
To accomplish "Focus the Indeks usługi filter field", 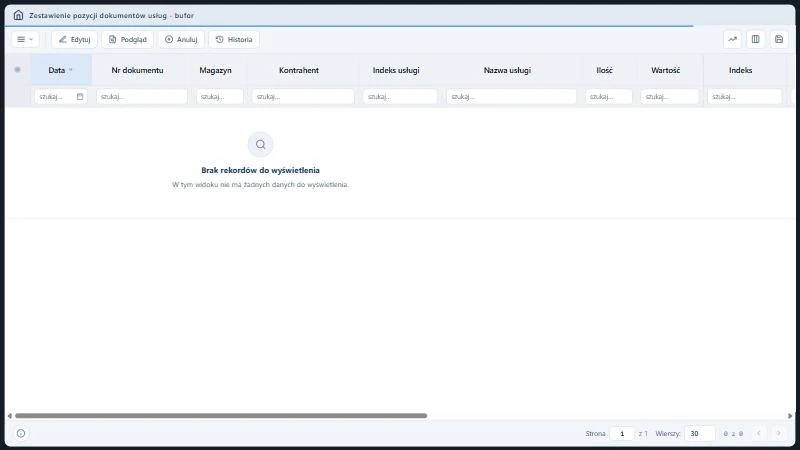I will (400, 96).
